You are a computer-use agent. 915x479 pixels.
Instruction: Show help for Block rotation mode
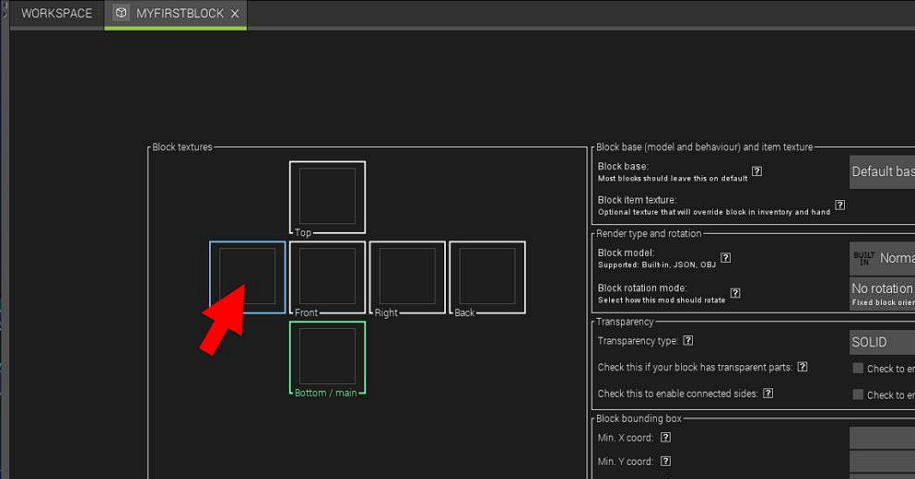tap(735, 293)
